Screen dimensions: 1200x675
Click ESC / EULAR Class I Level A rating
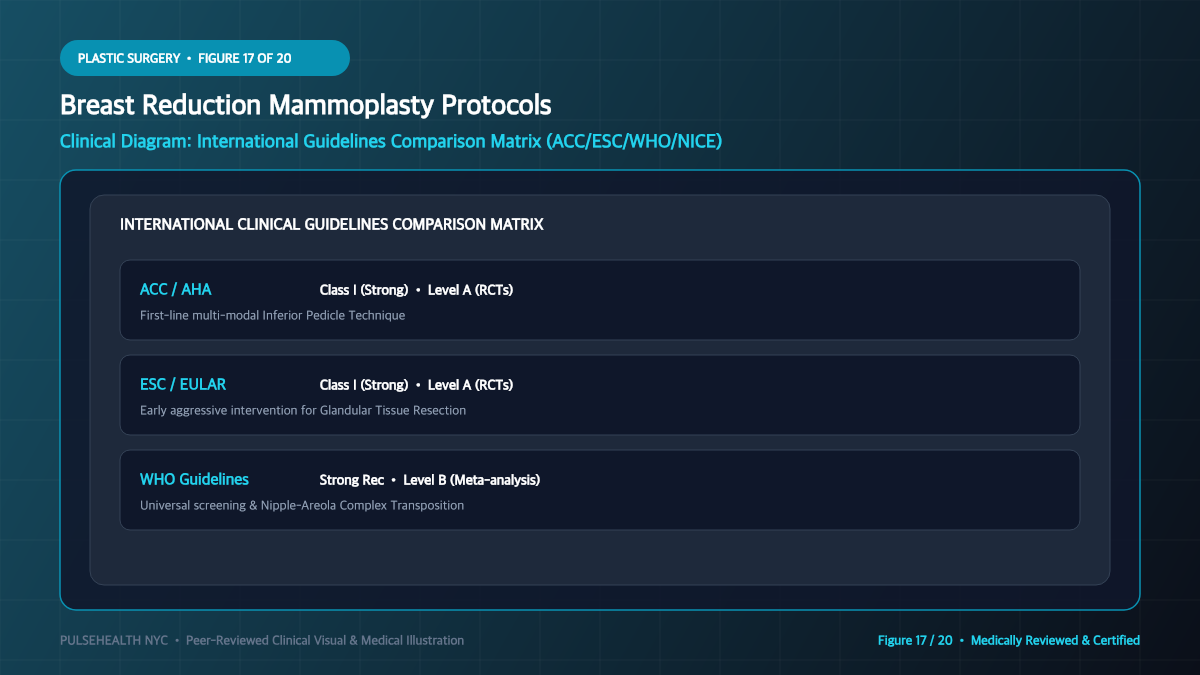[416, 385]
